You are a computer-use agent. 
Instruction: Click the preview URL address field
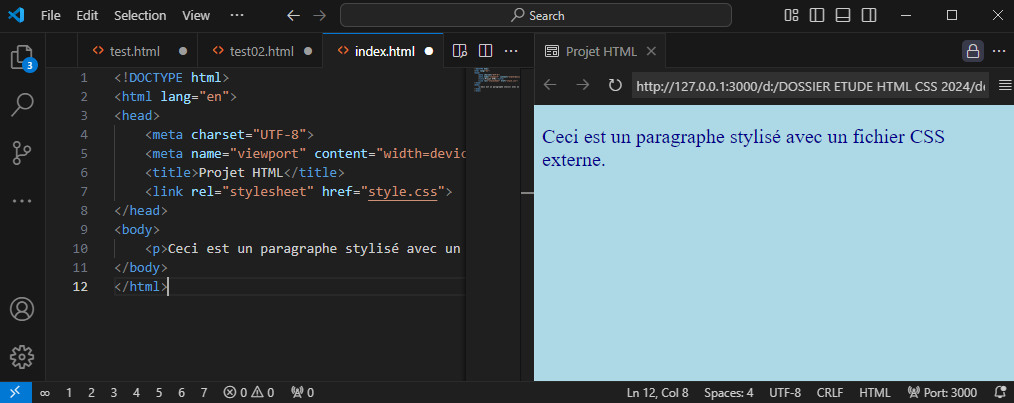coord(810,85)
